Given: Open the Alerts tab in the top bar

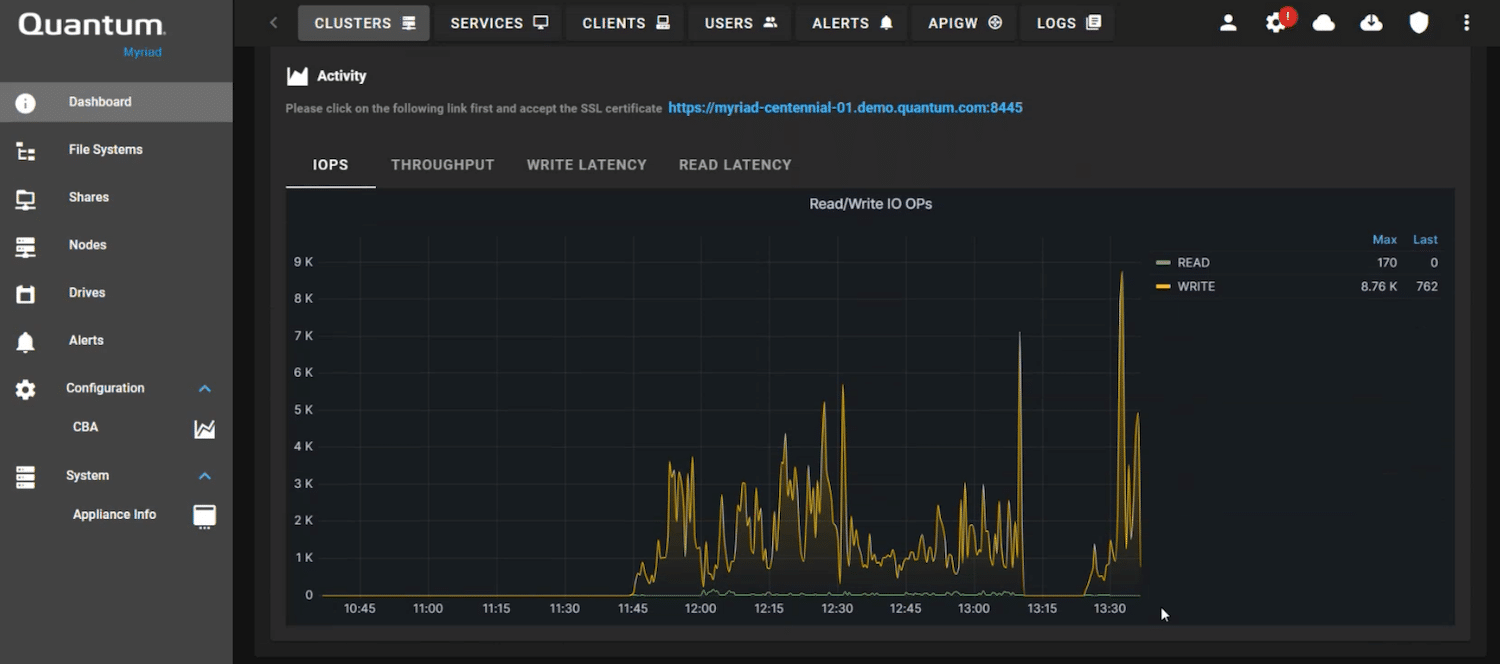Looking at the screenshot, I should pos(852,23).
